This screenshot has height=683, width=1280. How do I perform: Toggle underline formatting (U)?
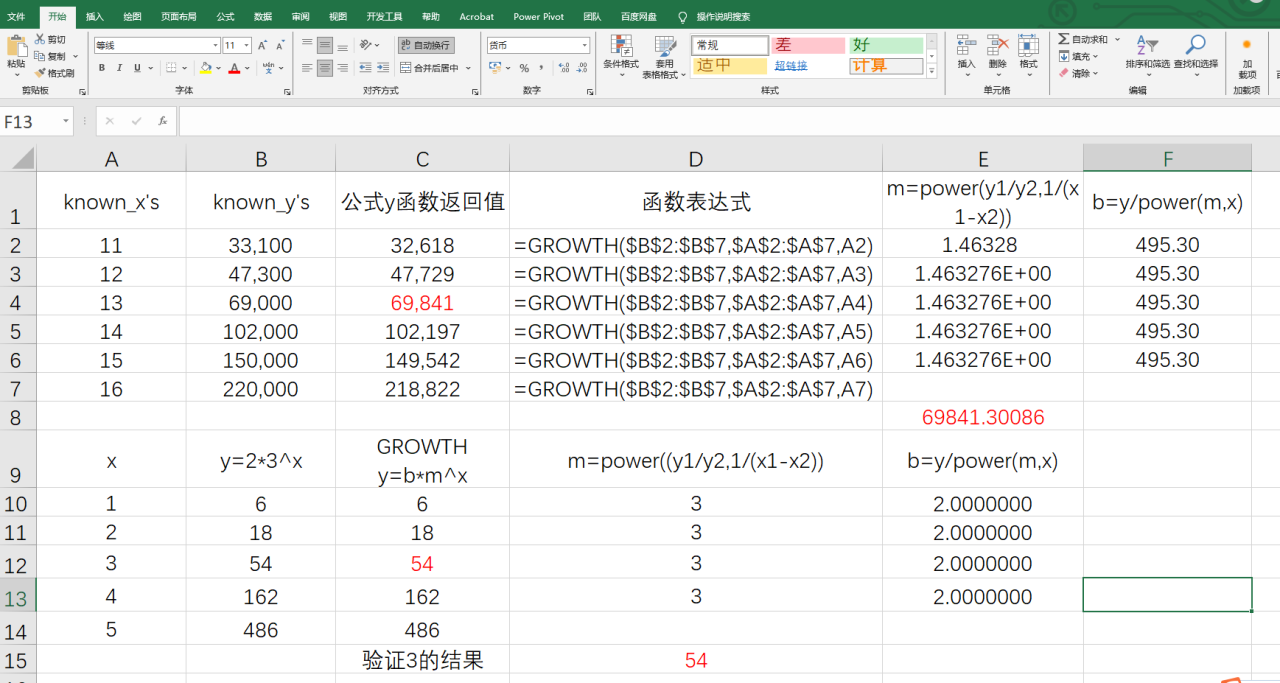[136, 68]
